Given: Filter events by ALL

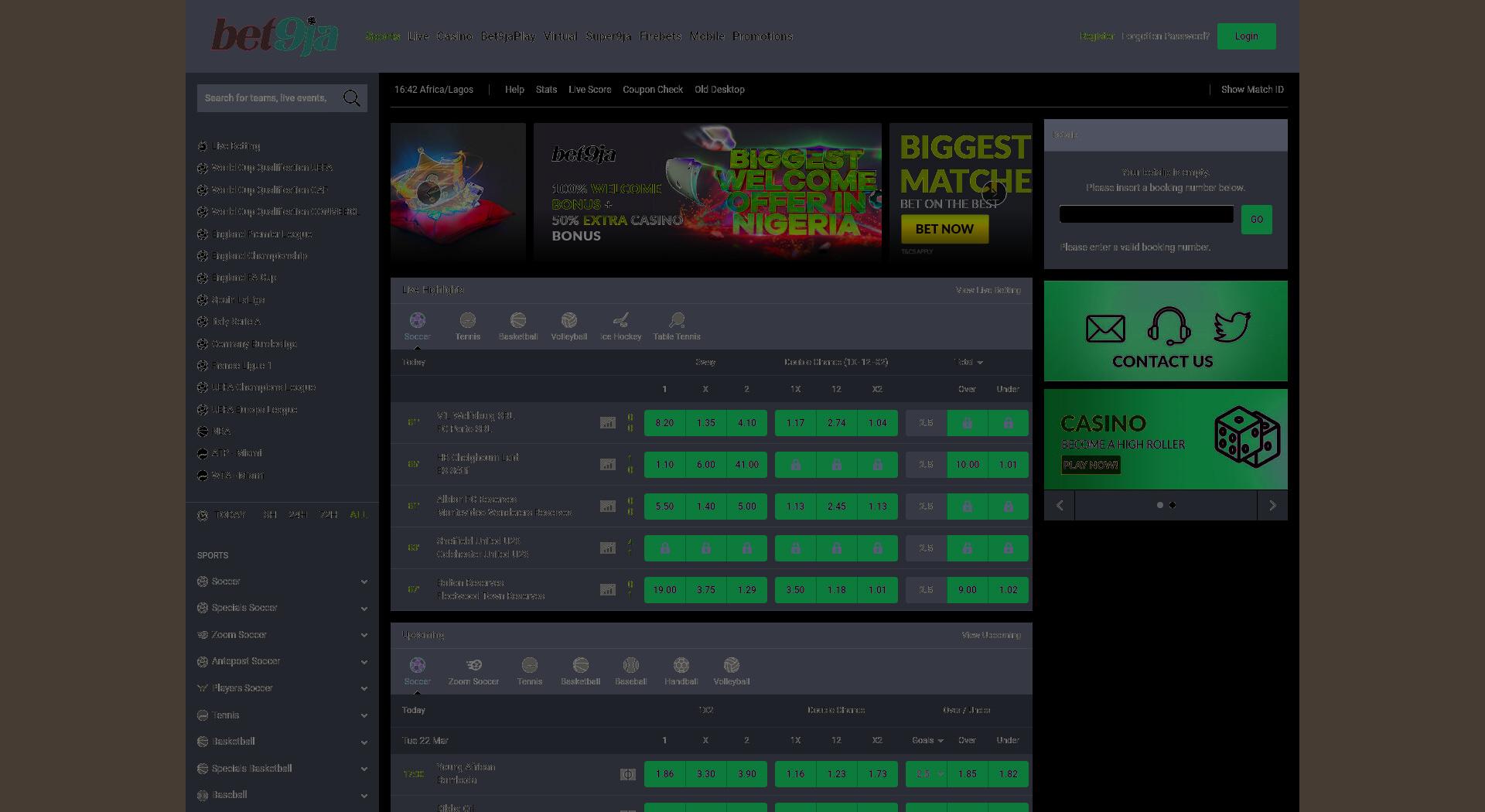Looking at the screenshot, I should click(x=358, y=515).
